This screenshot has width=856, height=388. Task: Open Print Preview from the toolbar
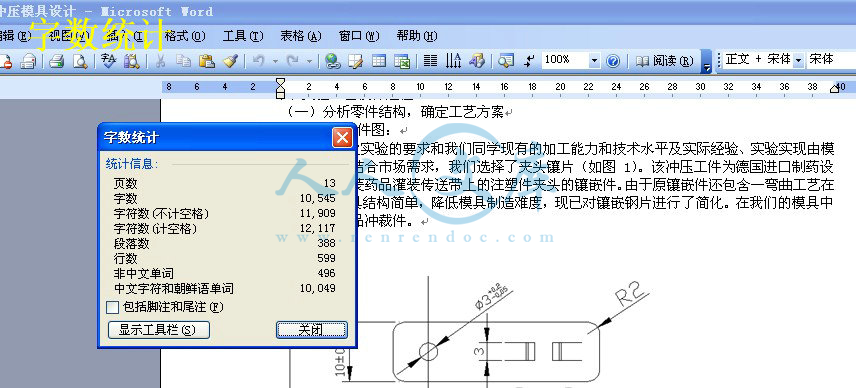click(80, 61)
